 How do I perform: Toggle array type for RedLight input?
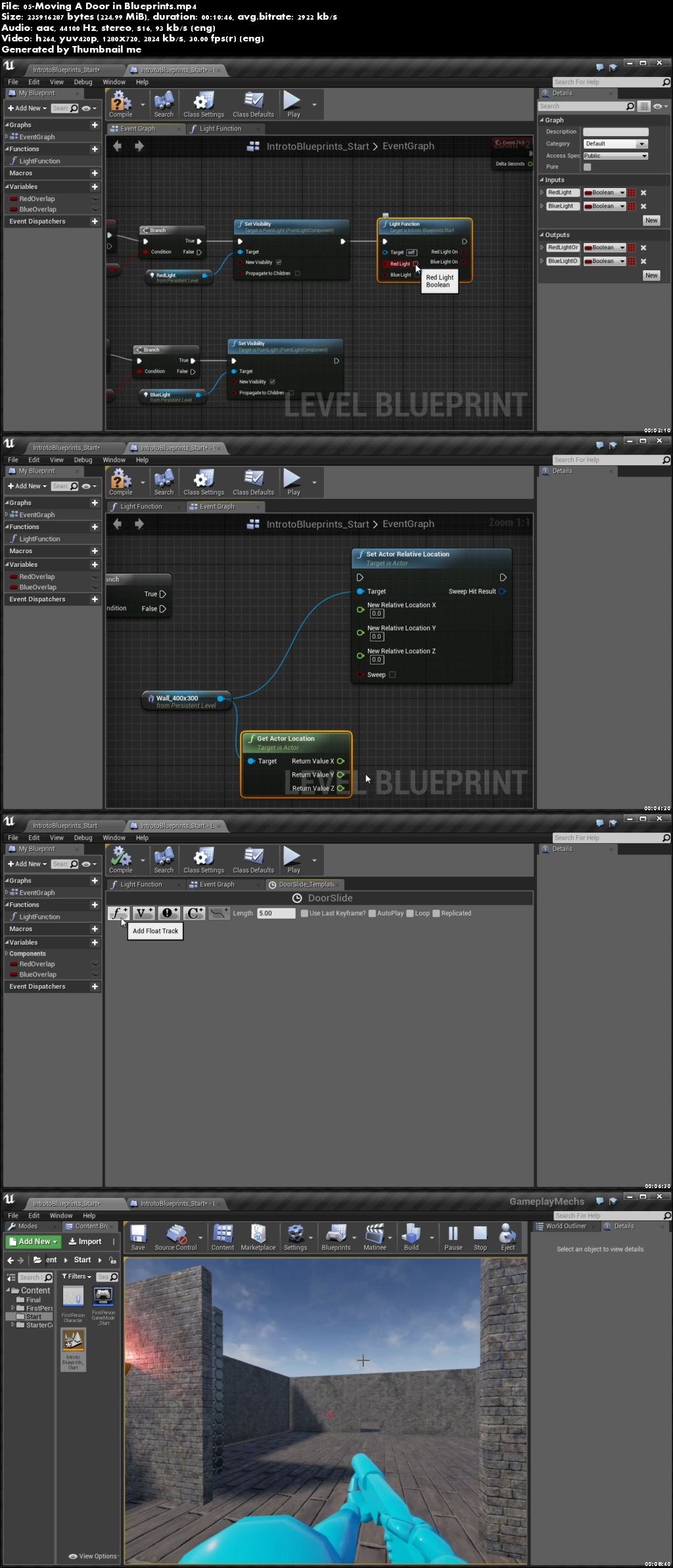pos(632,193)
